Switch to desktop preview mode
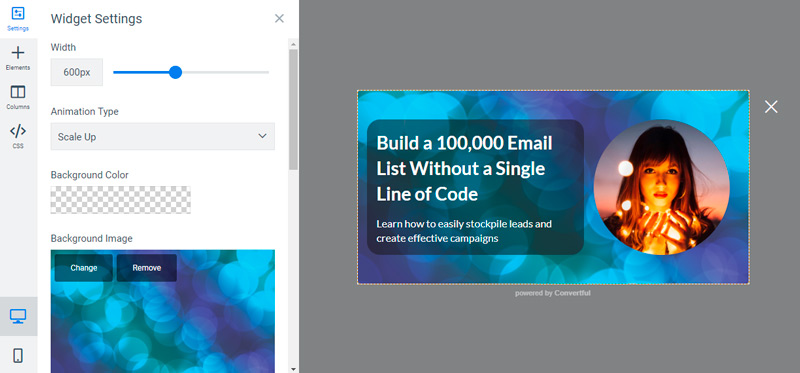Screen dimensions: 800x373 (18, 316)
